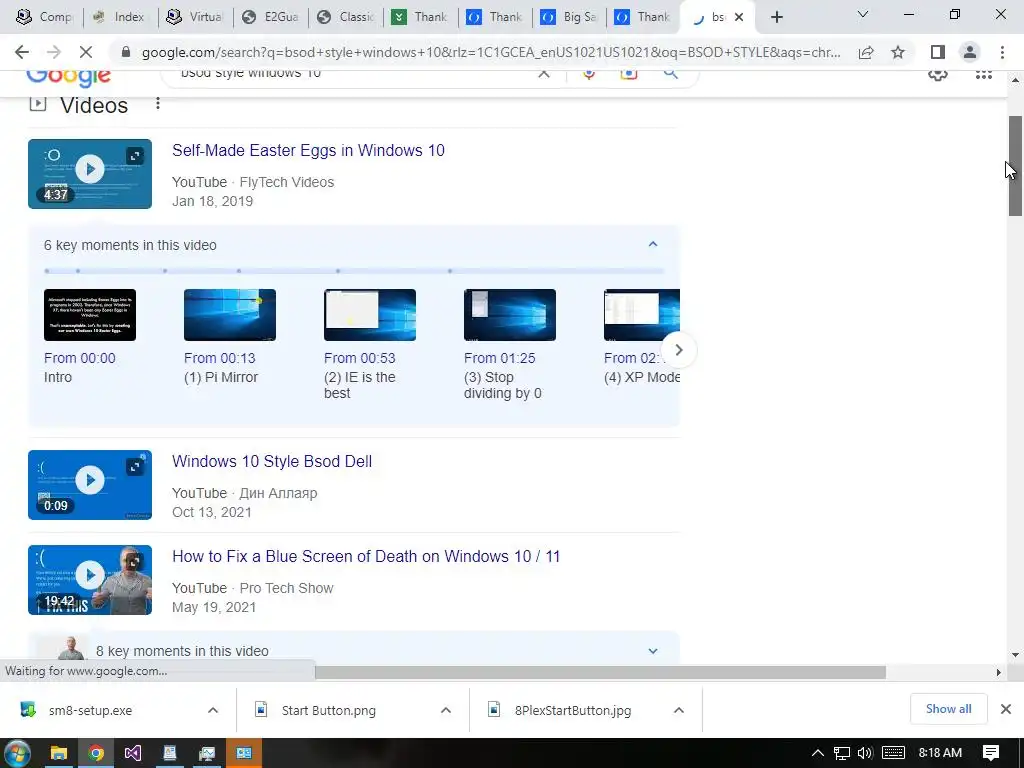This screenshot has height=768, width=1024.
Task: Click Show all downloads
Action: tap(948, 709)
